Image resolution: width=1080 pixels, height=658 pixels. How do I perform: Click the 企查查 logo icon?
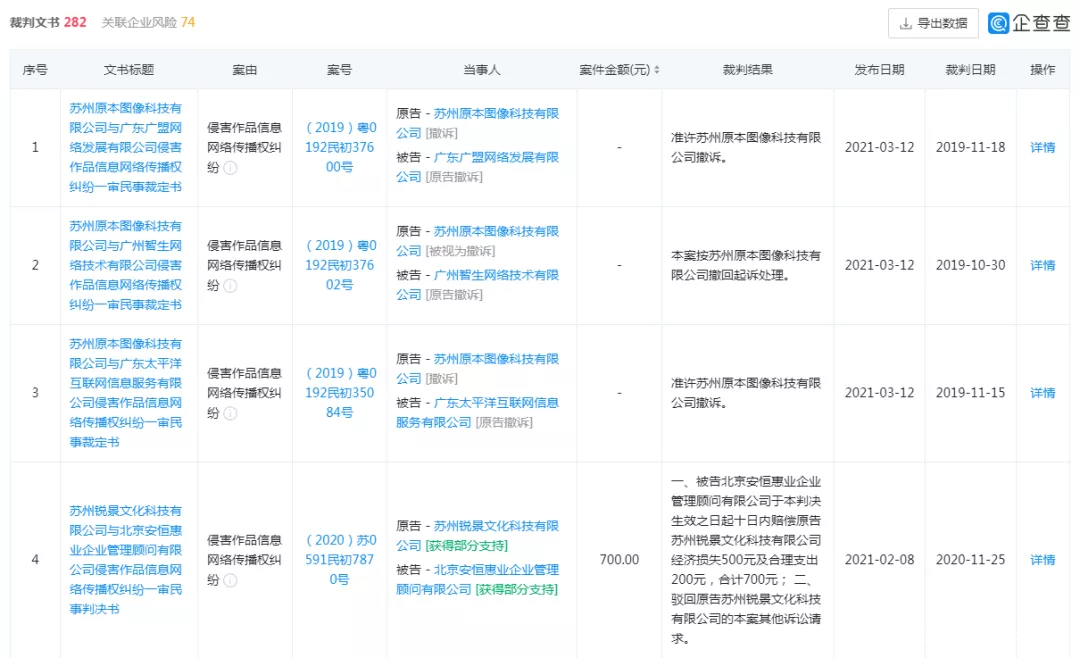[x=998, y=23]
